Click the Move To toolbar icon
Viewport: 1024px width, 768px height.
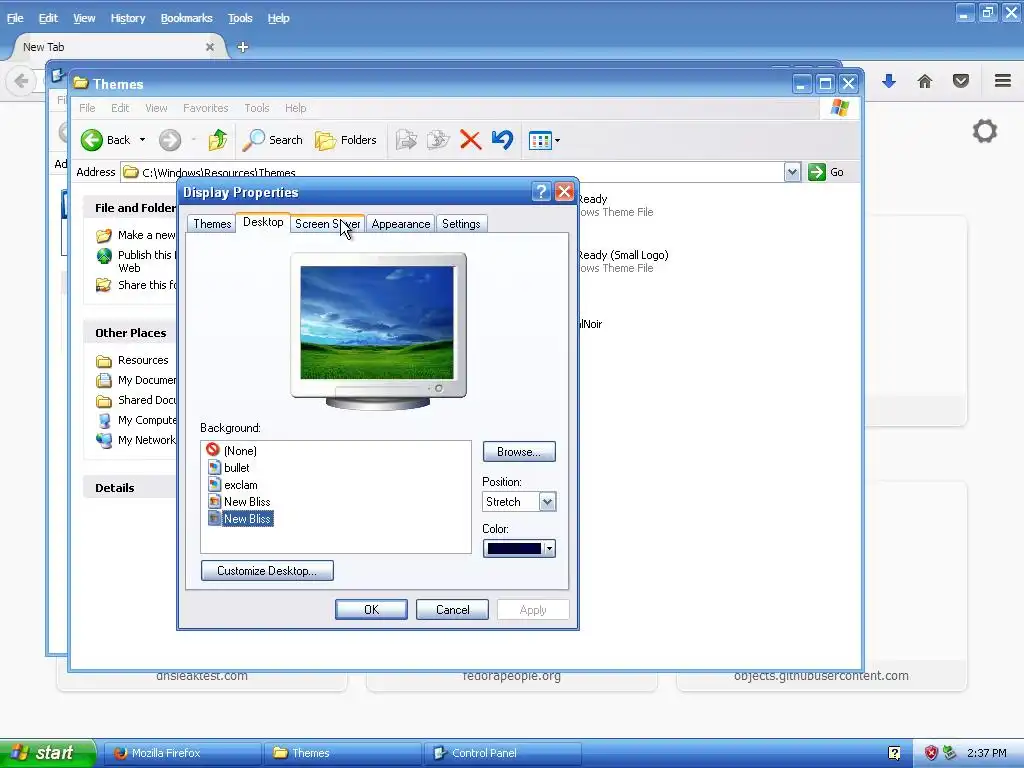[x=406, y=140]
